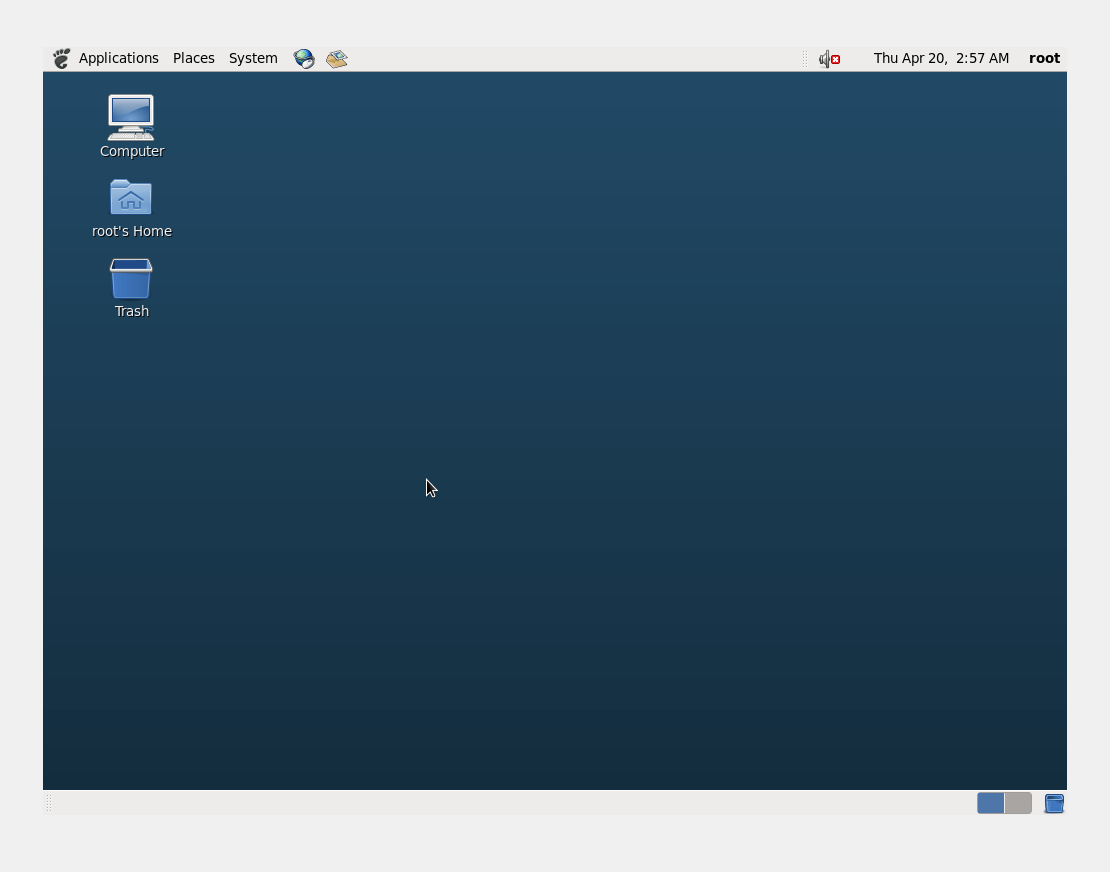The width and height of the screenshot is (1110, 872).
Task: Open root's Home folder
Action: (x=131, y=197)
